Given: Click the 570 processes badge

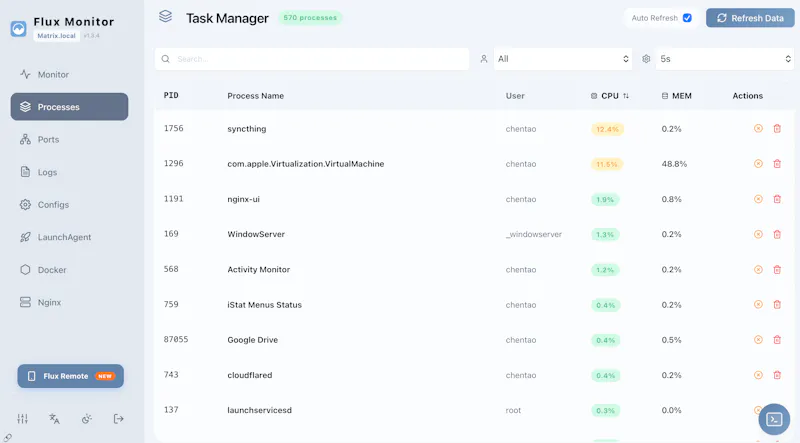Looking at the screenshot, I should (x=310, y=18).
